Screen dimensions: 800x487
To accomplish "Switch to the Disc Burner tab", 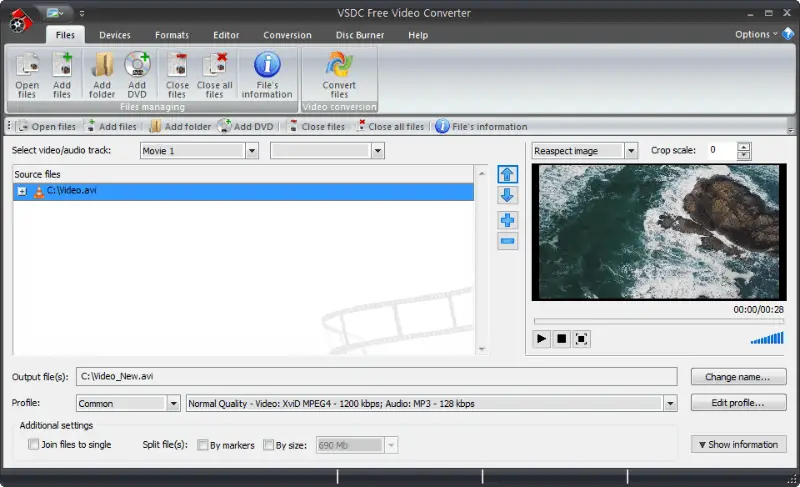I will 360,35.
